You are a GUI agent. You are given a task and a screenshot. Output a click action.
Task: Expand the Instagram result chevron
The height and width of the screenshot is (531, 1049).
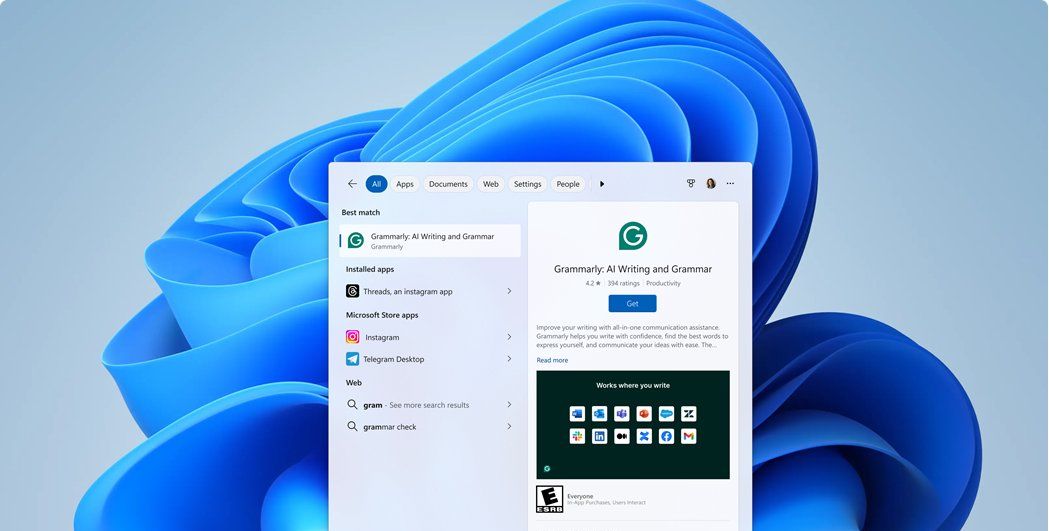click(x=509, y=337)
